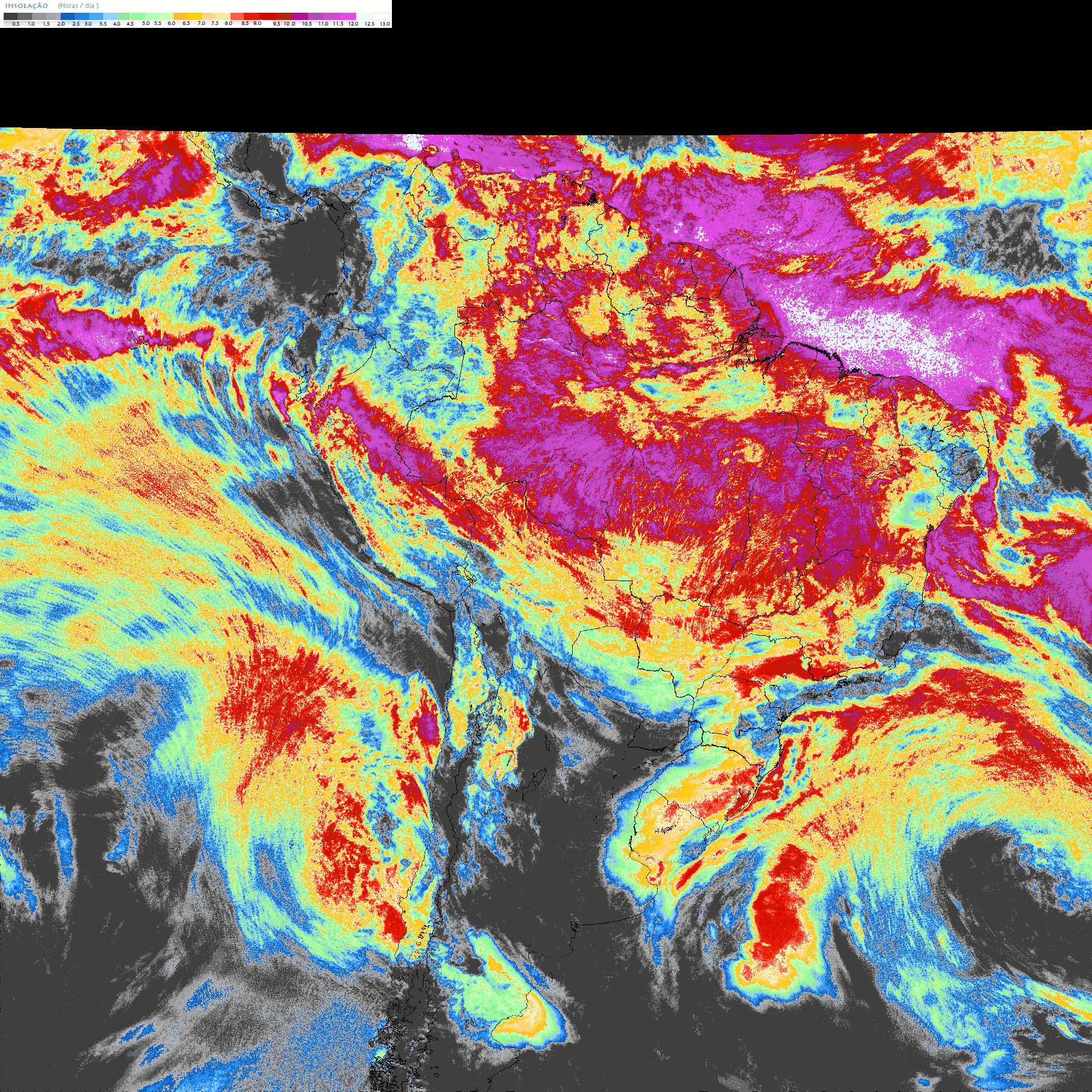Click the '8.0' legend value label
The height and width of the screenshot is (1092, 1092).
(x=228, y=23)
